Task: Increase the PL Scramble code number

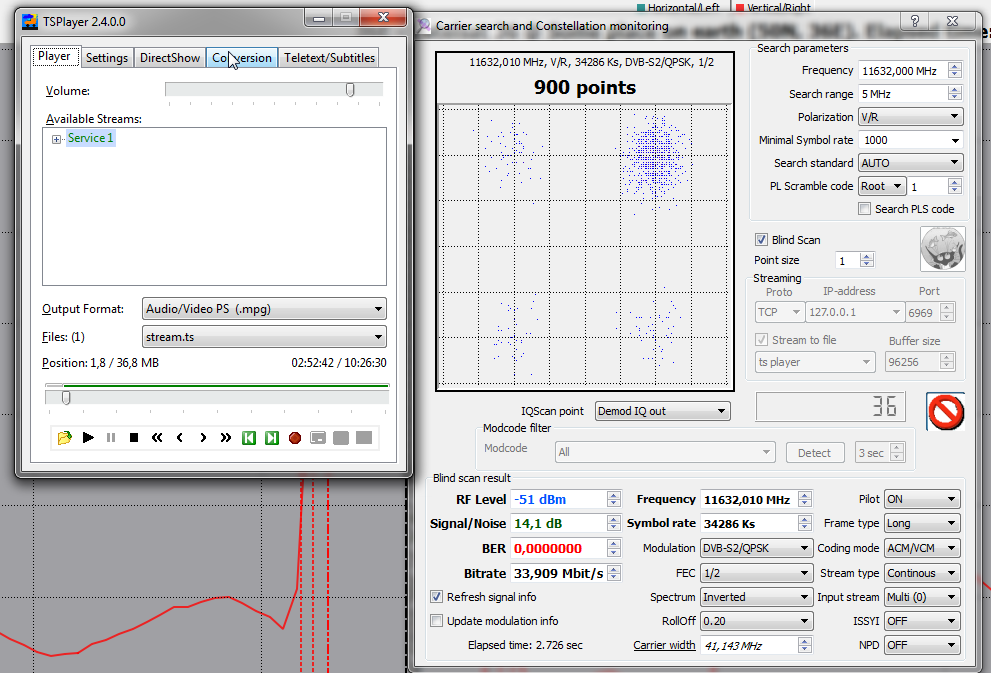Action: click(955, 182)
